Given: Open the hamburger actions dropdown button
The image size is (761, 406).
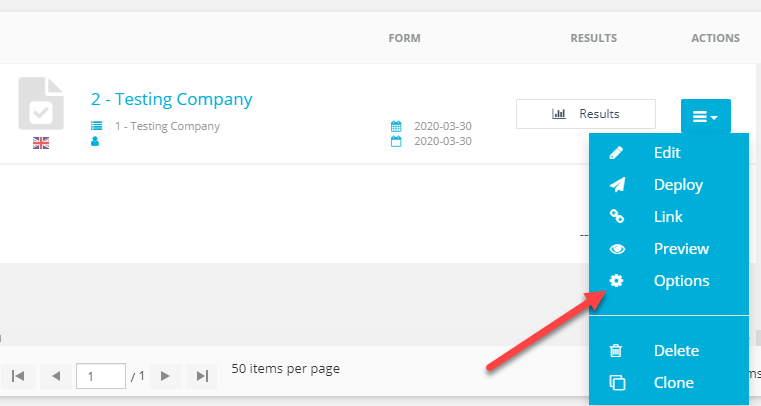Looking at the screenshot, I should [x=706, y=116].
